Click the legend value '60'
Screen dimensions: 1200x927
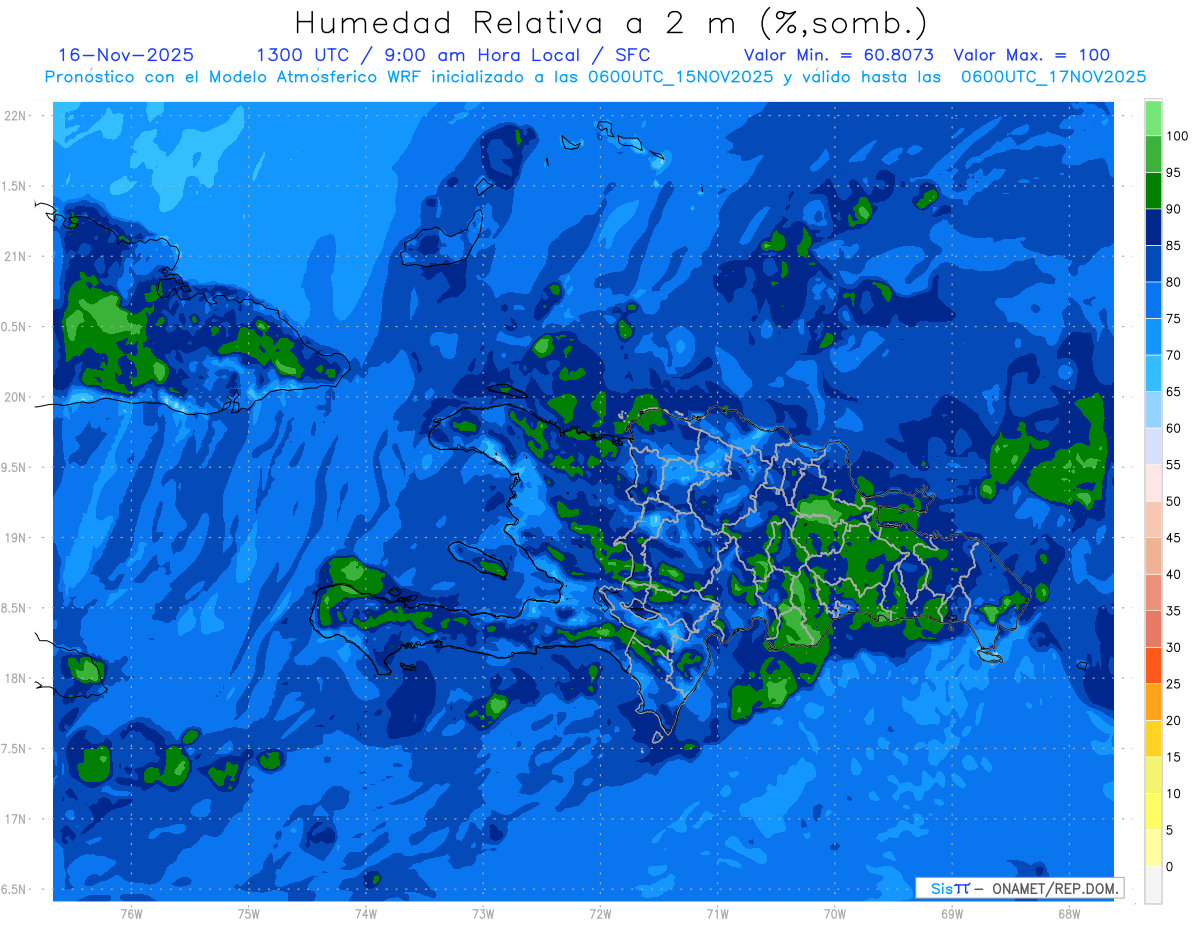click(x=1173, y=428)
